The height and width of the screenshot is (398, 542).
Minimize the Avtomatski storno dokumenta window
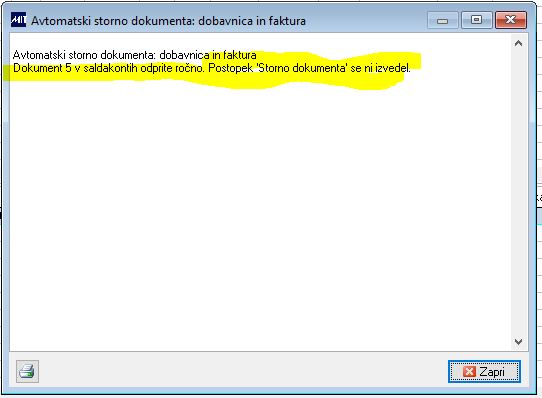click(x=442, y=20)
